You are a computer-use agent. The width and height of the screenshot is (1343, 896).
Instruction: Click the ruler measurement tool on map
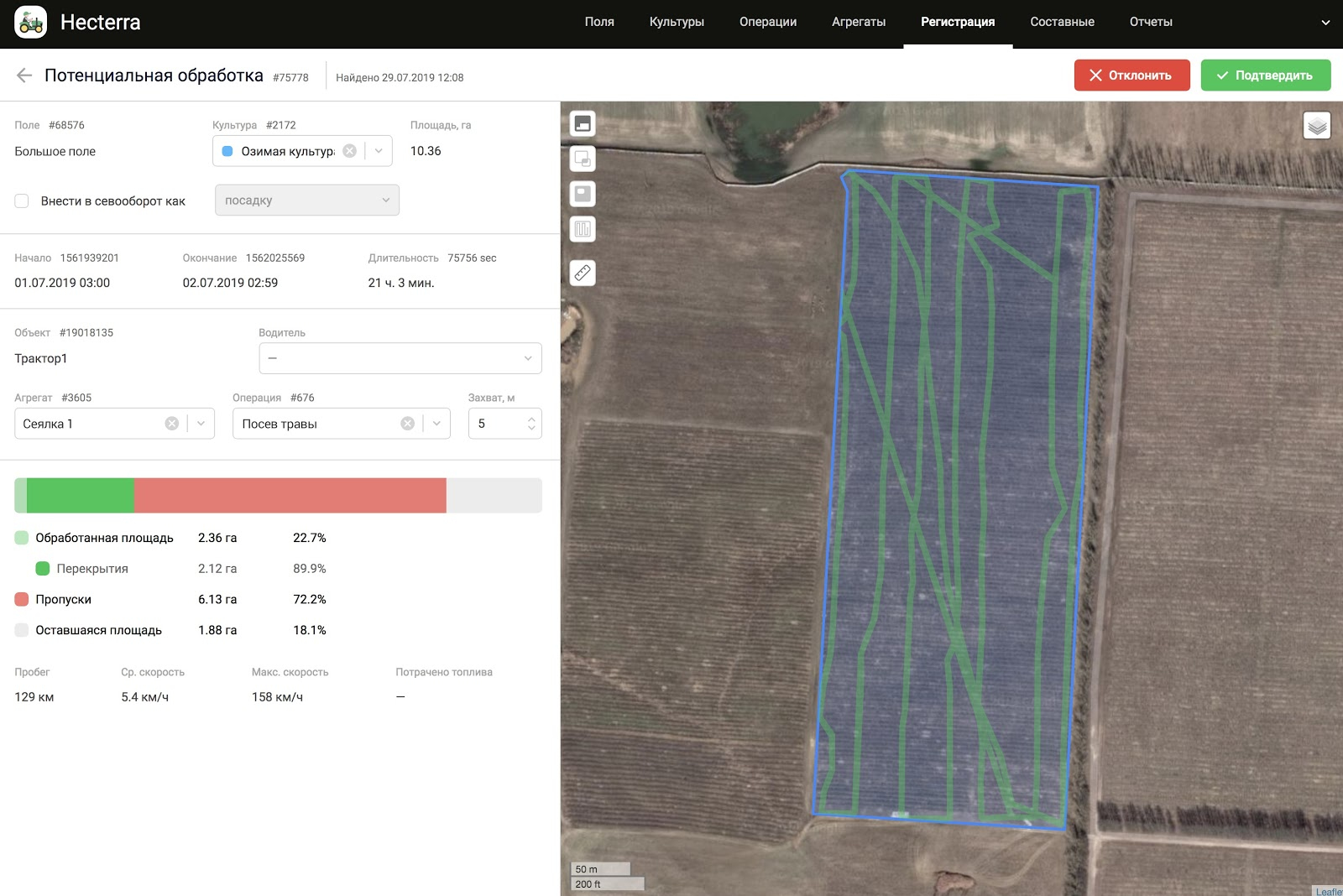[583, 273]
